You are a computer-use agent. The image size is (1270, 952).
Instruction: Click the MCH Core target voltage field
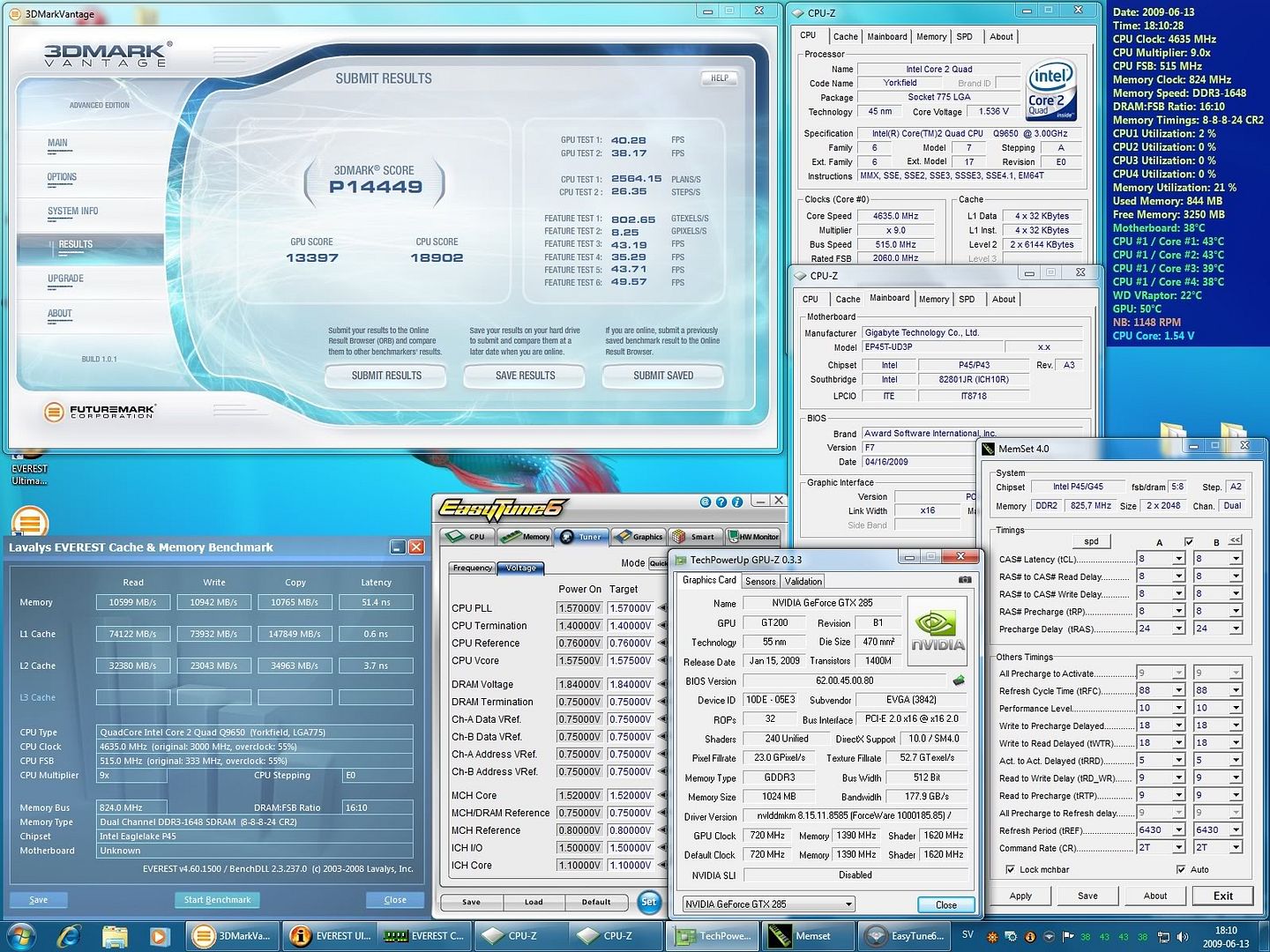630,795
